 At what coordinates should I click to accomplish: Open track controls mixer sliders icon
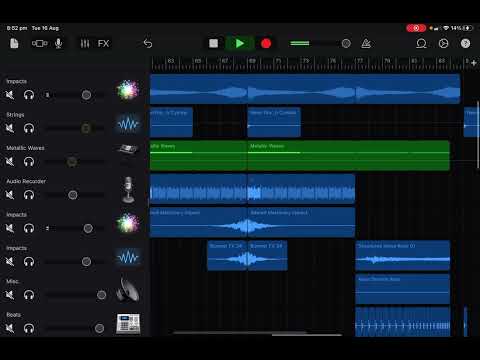coord(85,43)
